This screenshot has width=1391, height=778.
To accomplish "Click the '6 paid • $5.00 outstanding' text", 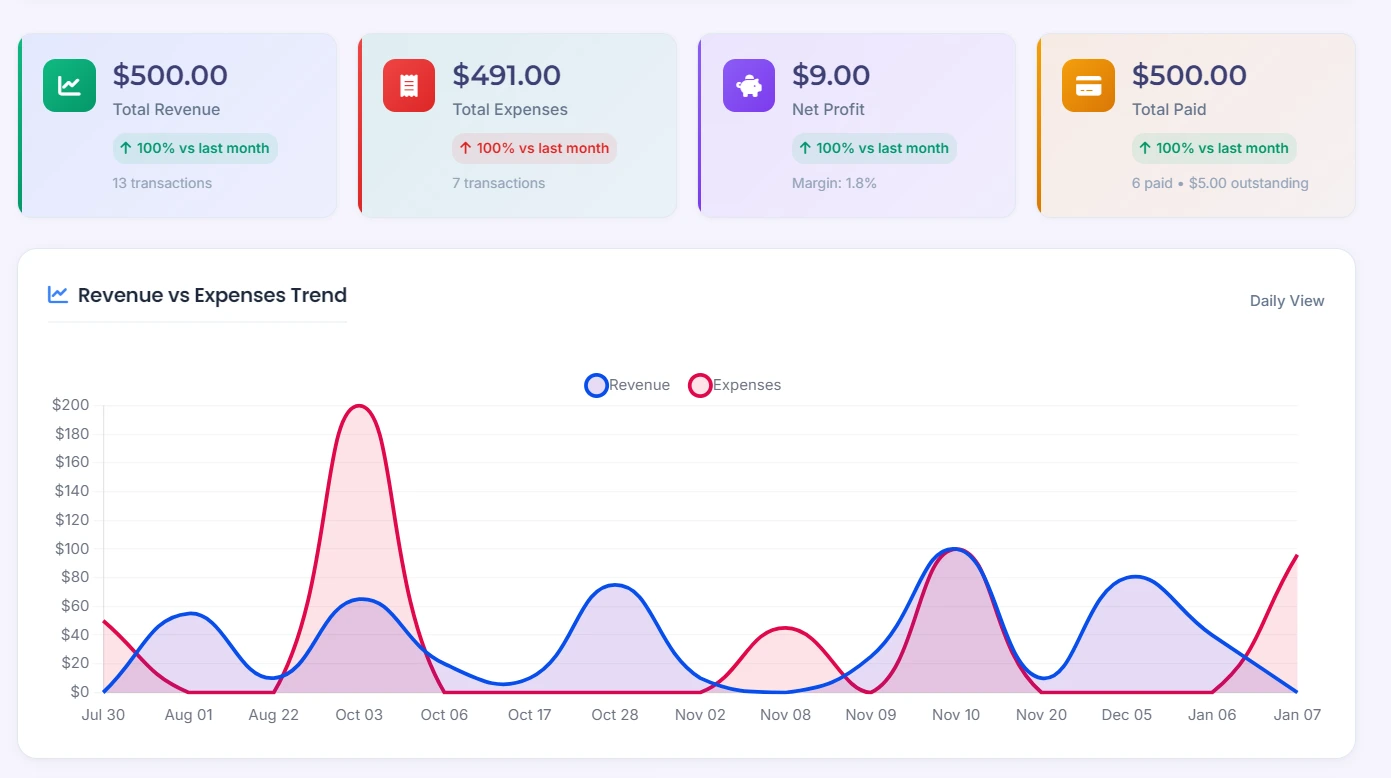I will click(1220, 183).
